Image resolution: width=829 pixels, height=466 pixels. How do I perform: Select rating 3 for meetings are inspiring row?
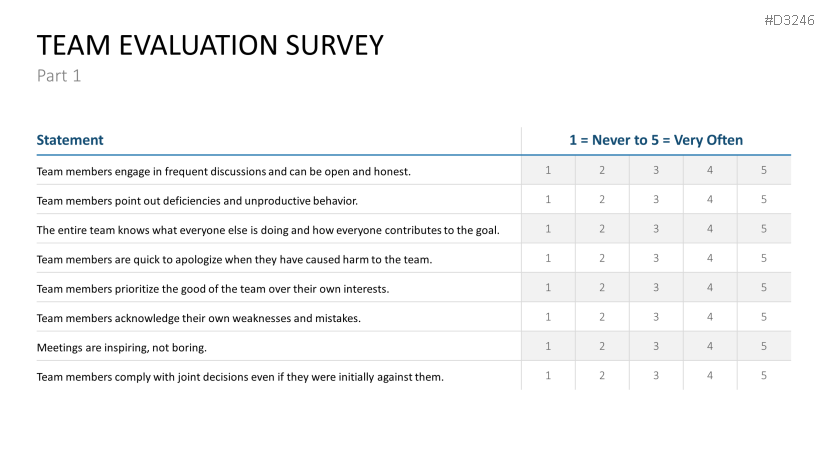coord(656,346)
